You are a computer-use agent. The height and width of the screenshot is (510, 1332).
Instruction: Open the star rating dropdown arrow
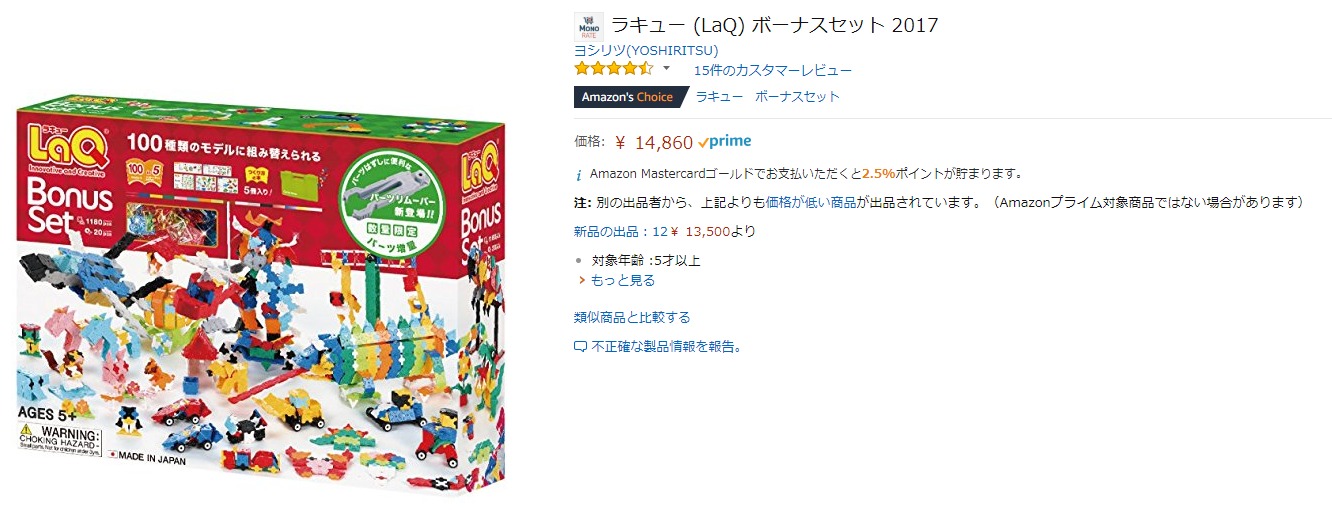(x=667, y=69)
